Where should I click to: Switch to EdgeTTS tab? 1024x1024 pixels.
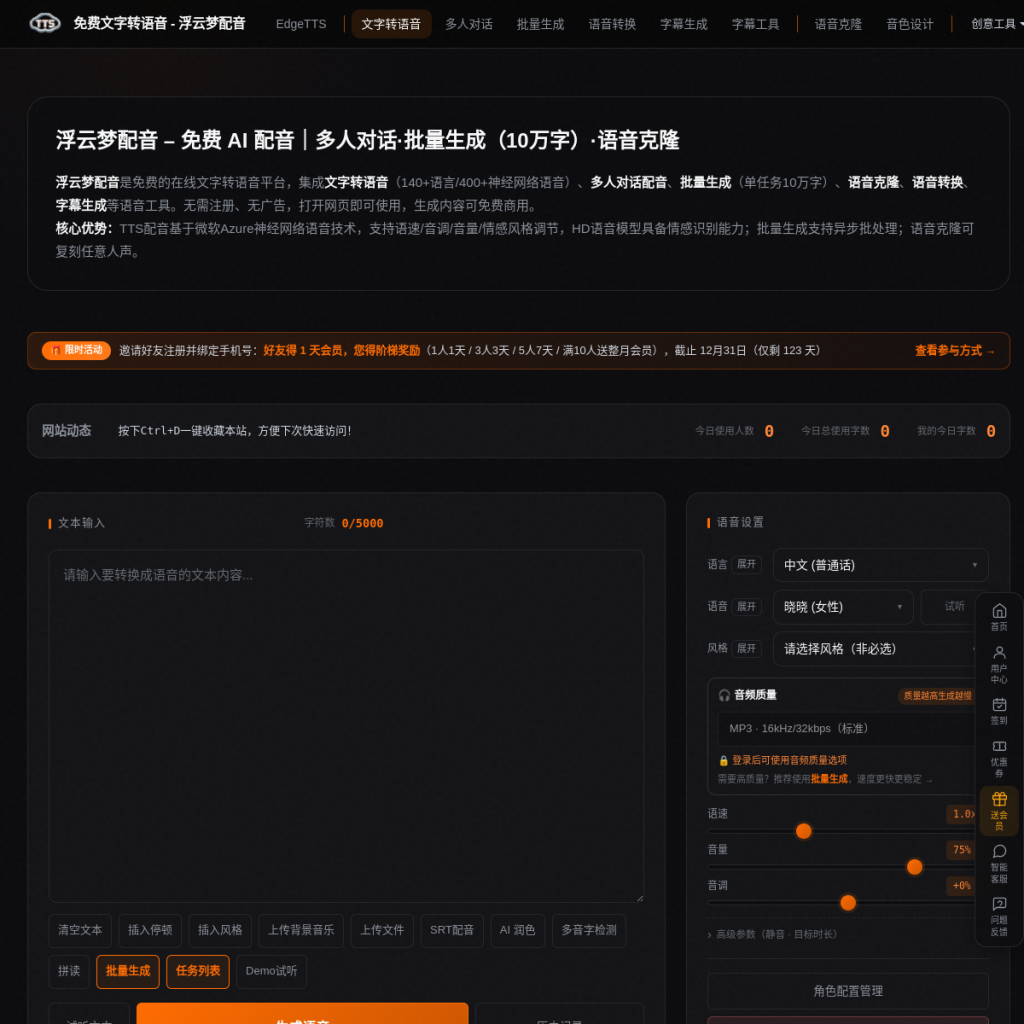pos(301,24)
